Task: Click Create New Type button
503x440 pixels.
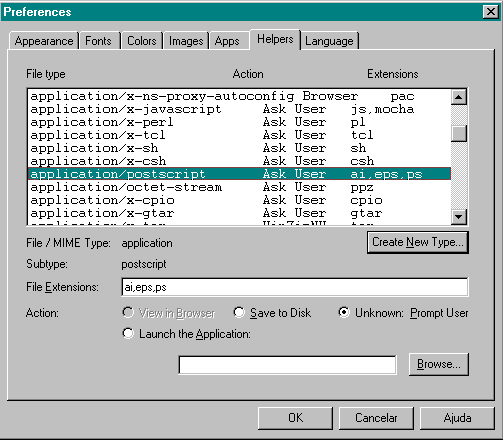Action: 418,242
